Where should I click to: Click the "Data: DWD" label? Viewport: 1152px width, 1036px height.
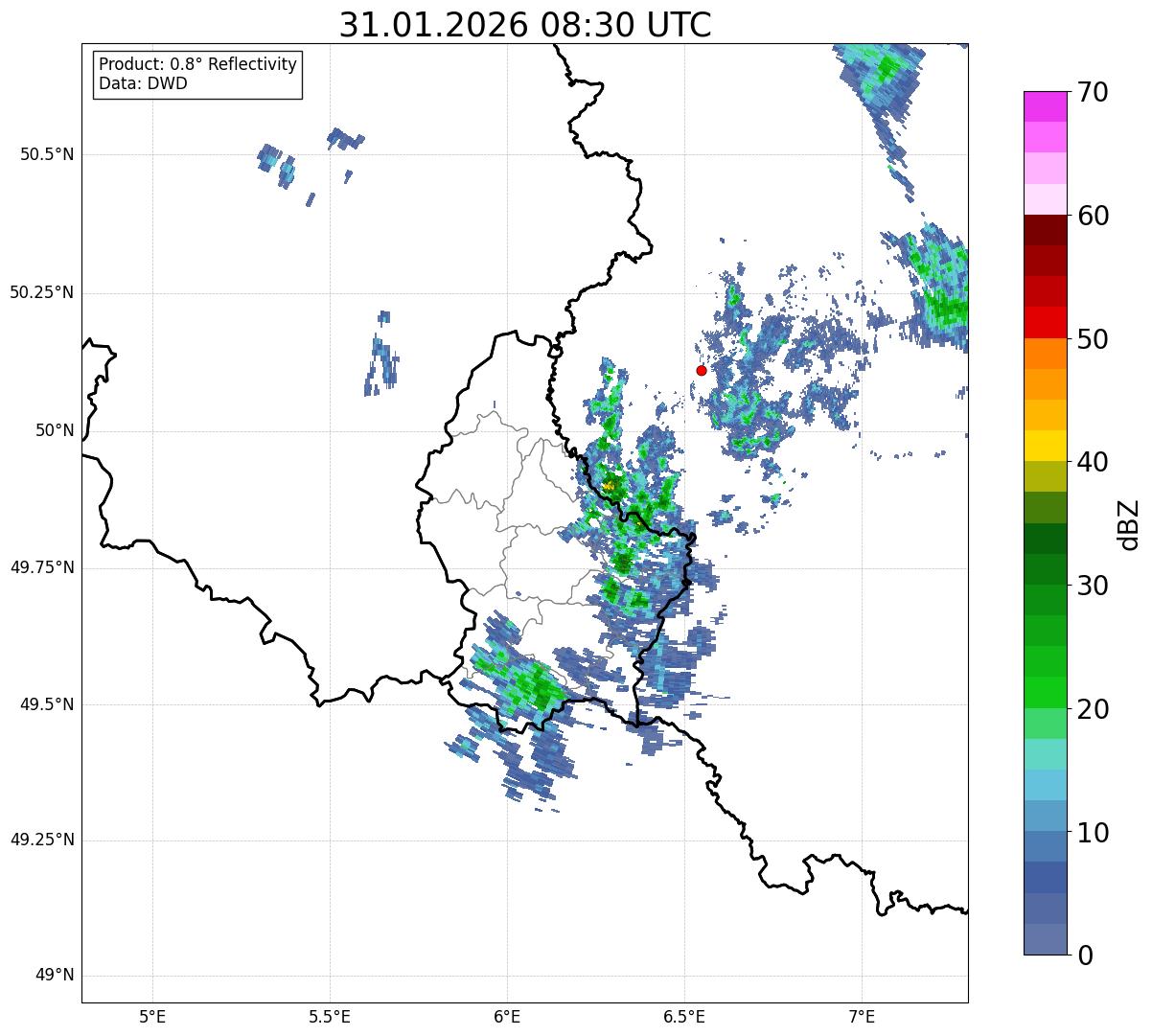click(x=143, y=83)
